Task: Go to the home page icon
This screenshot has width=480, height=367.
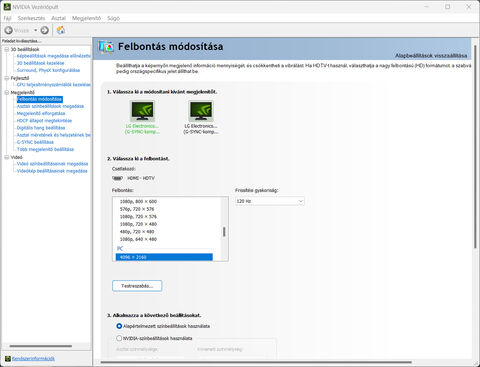Action: click(x=61, y=30)
